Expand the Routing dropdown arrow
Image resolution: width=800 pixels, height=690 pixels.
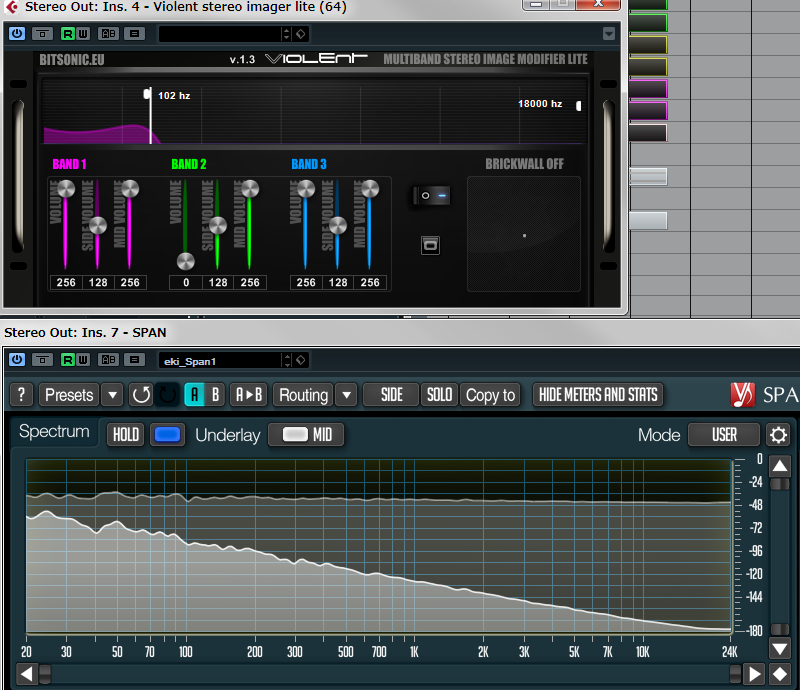[x=346, y=395]
